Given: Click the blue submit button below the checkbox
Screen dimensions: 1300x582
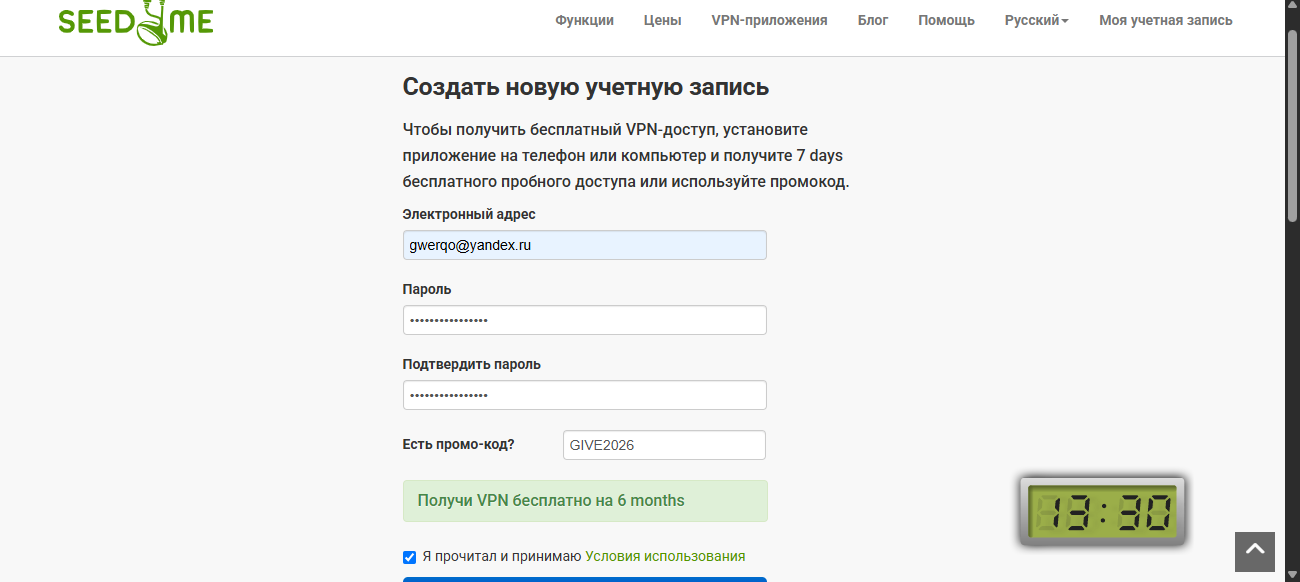Looking at the screenshot, I should coord(584,579).
